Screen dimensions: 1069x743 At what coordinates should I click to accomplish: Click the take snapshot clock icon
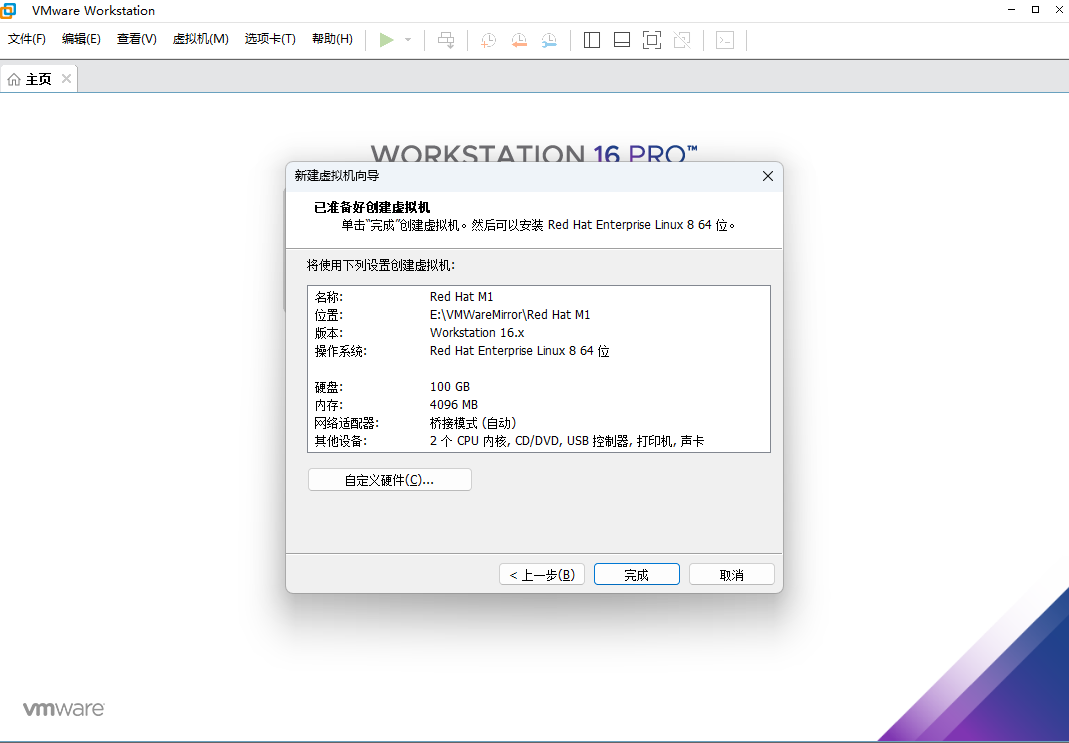point(488,40)
